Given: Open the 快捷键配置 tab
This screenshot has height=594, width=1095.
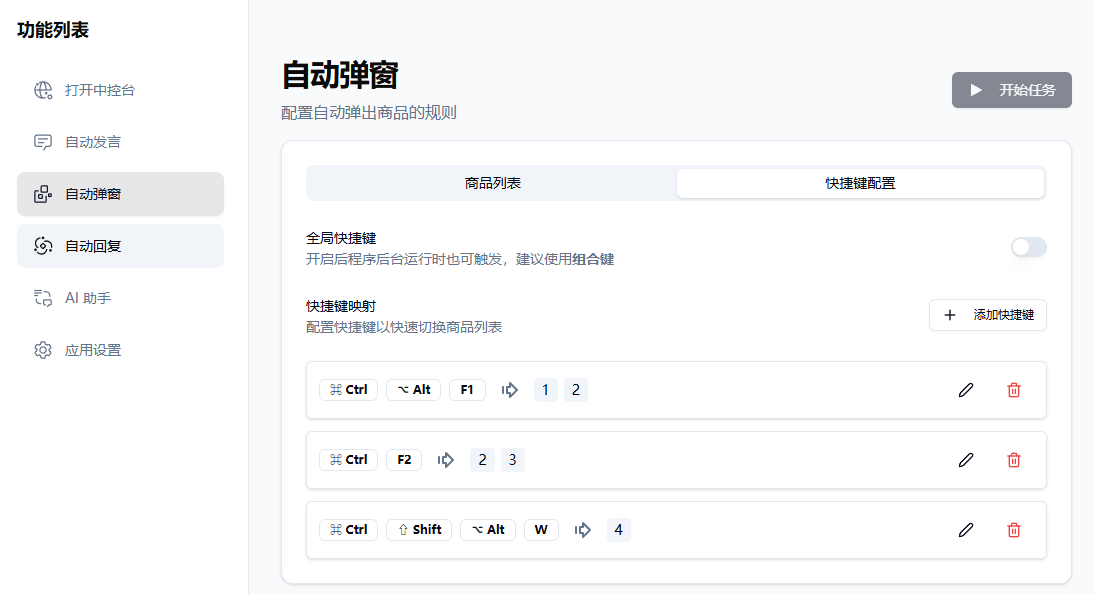Looking at the screenshot, I should click(x=860, y=183).
